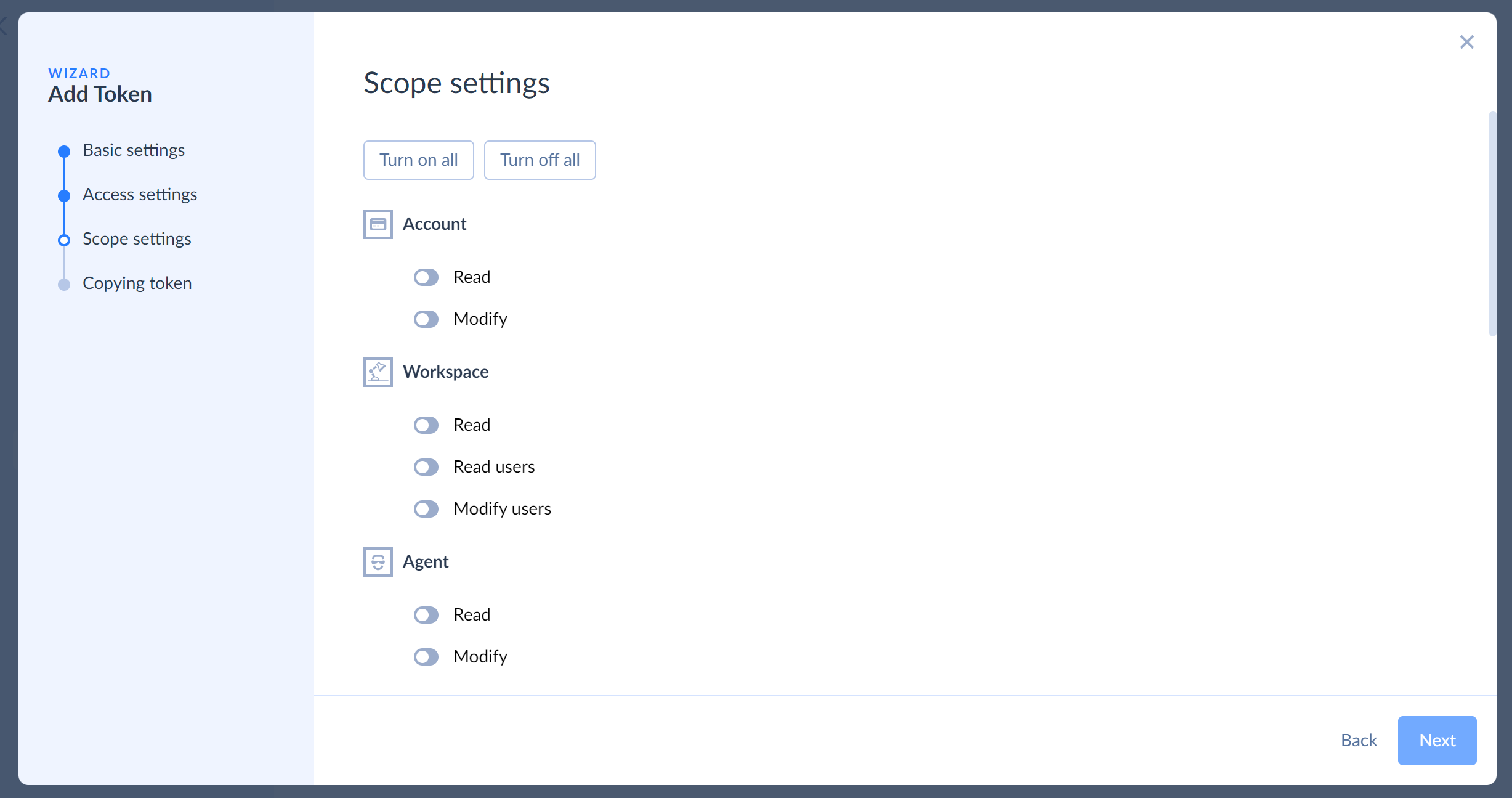The width and height of the screenshot is (1512, 798).
Task: Expand the Agent permissions section
Action: click(x=424, y=561)
